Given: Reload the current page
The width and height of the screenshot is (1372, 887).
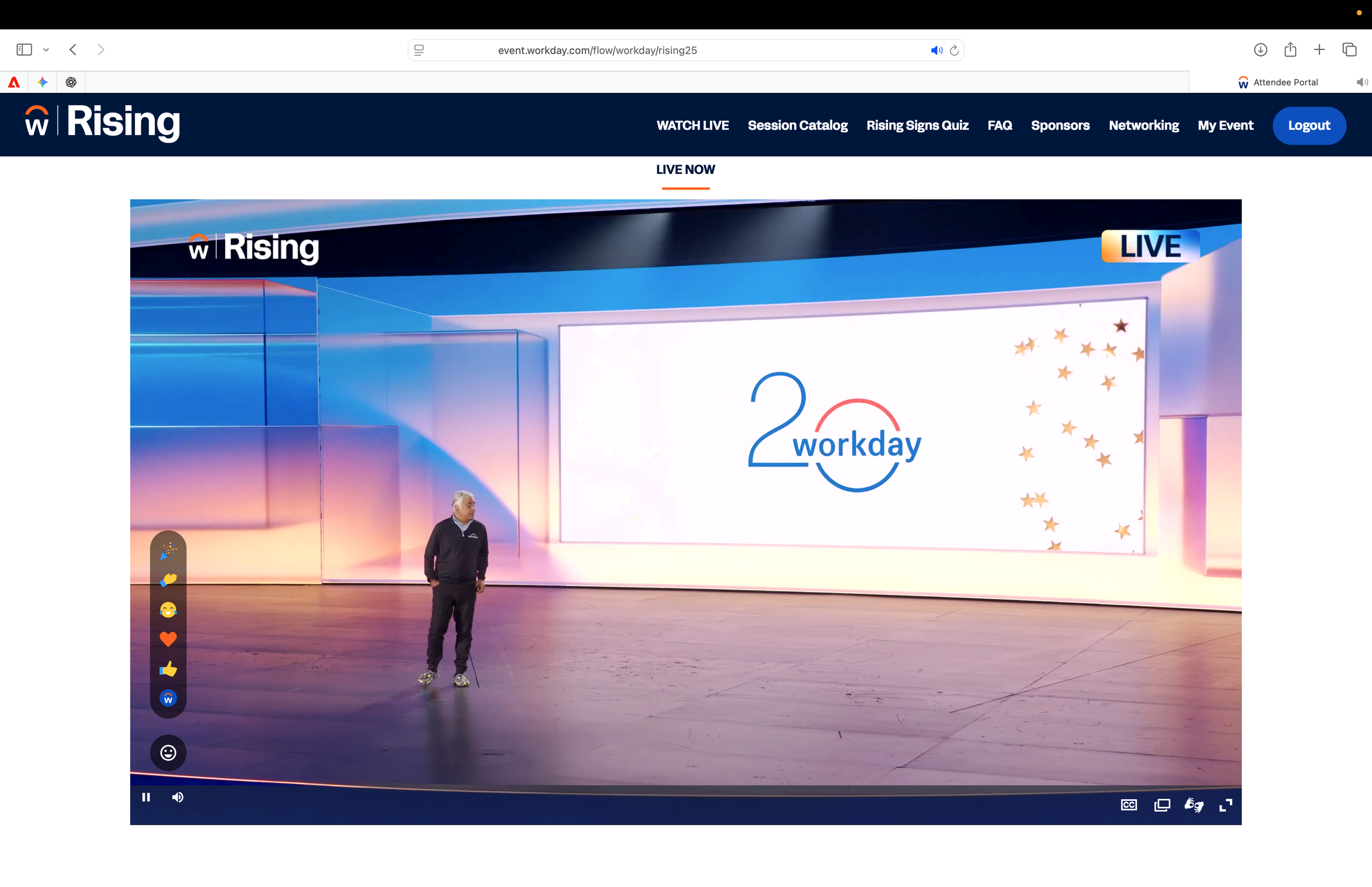Looking at the screenshot, I should (x=954, y=50).
